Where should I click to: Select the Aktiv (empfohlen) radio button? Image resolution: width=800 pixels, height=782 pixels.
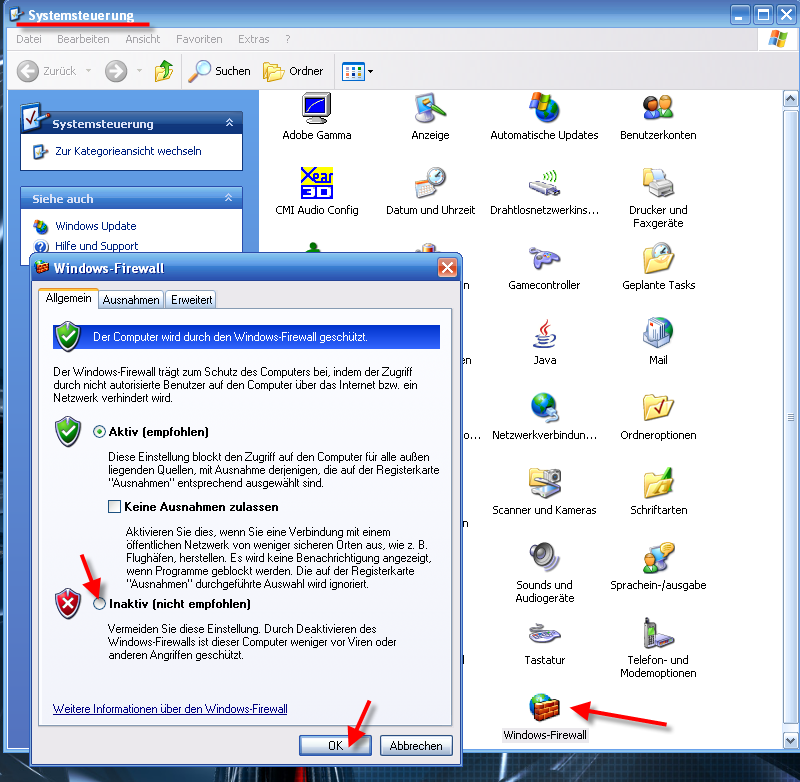99,432
